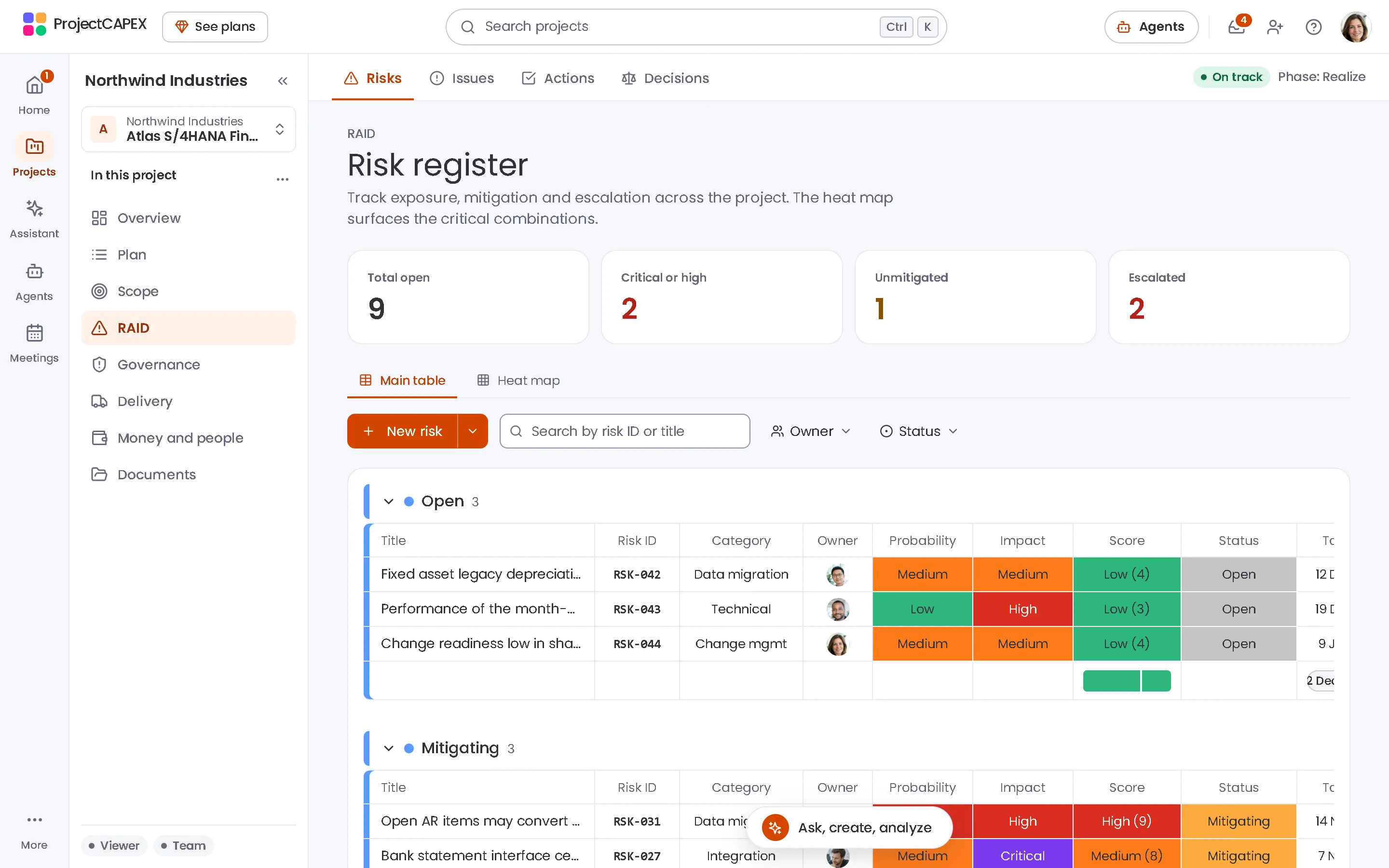Click the Agents button in header
The height and width of the screenshot is (868, 1389).
(1151, 27)
